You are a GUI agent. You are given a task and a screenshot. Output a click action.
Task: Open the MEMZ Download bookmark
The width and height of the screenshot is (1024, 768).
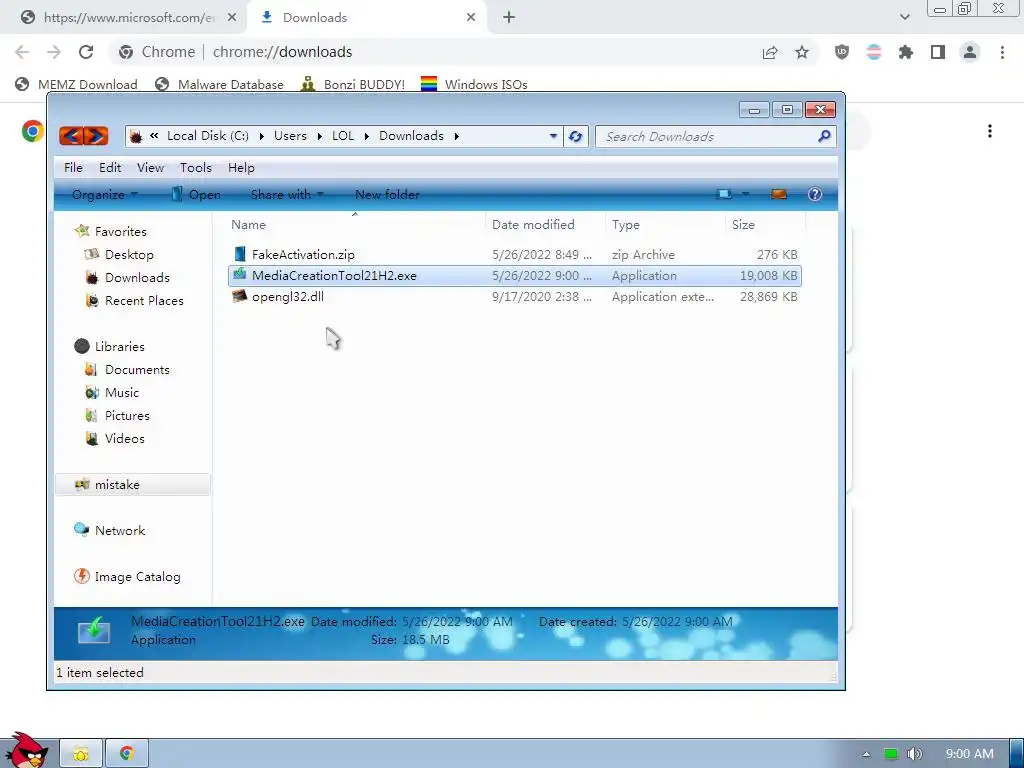click(x=76, y=84)
